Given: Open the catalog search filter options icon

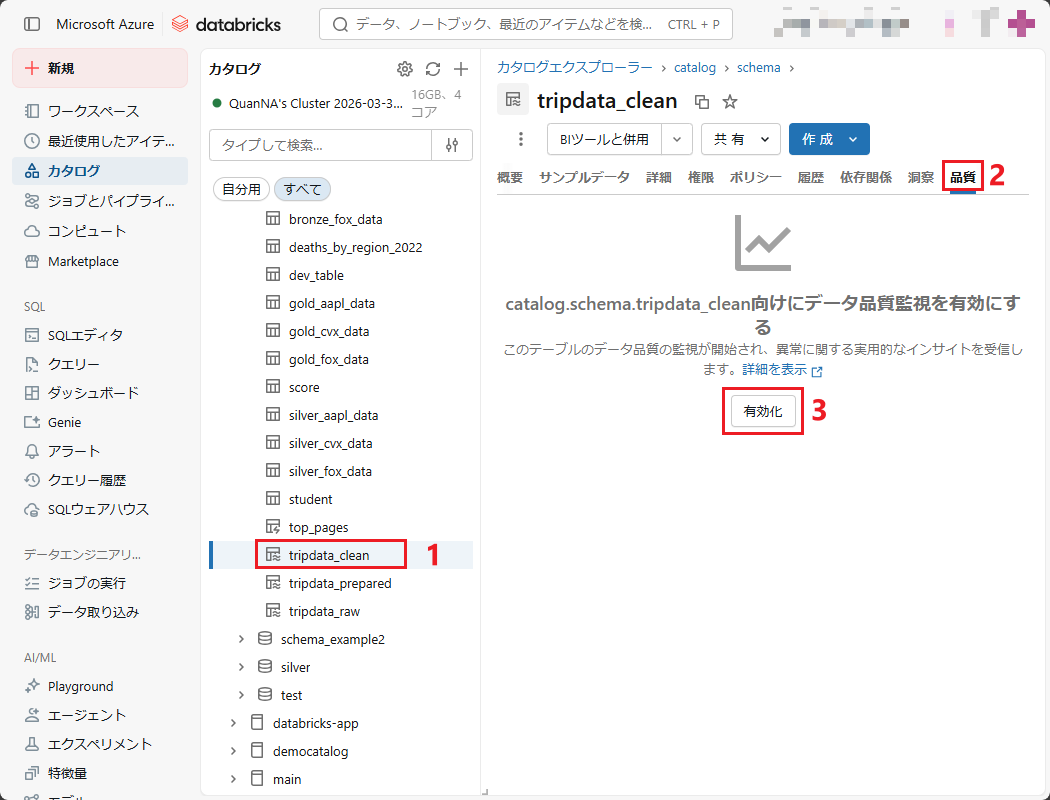Looking at the screenshot, I should [452, 145].
